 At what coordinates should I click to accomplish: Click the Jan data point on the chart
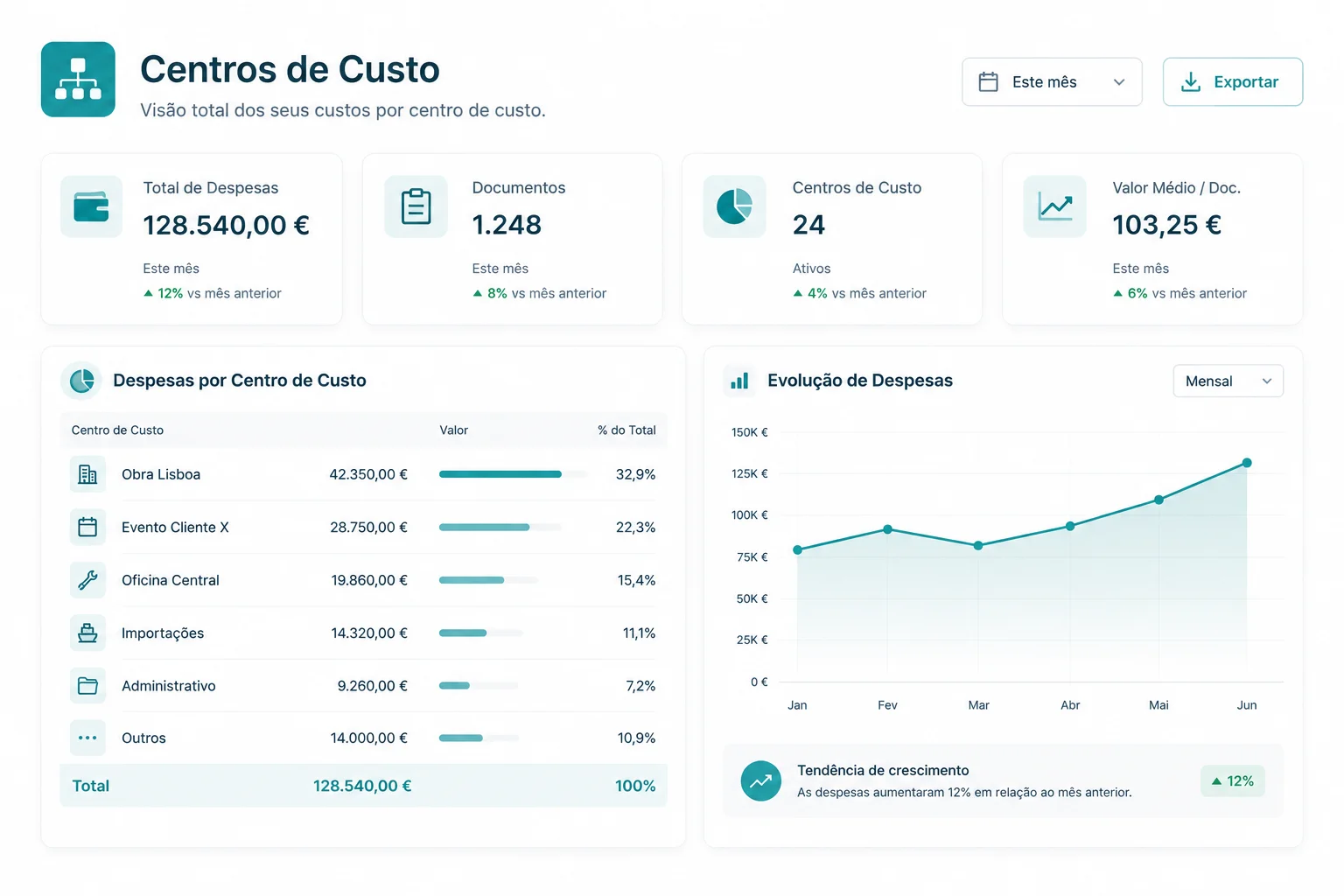(797, 550)
